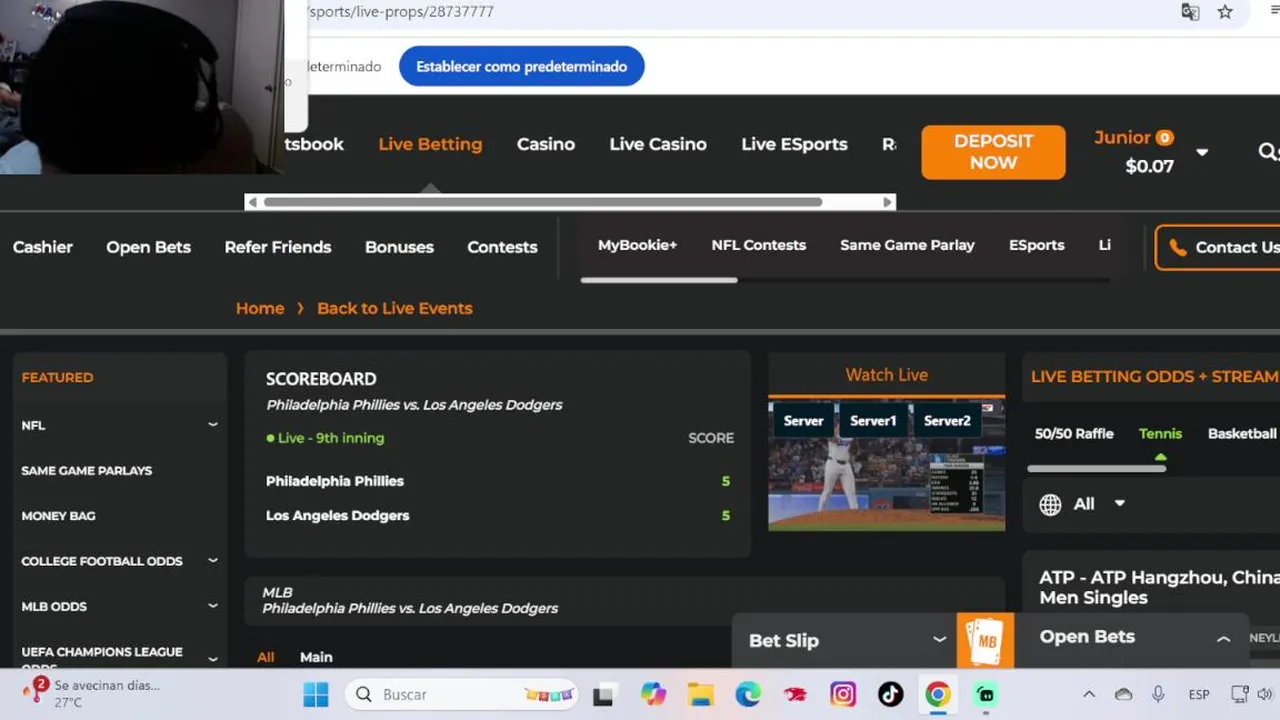Open MONEY BAG in sidebar
Viewport: 1280px width, 720px height.
click(x=58, y=516)
